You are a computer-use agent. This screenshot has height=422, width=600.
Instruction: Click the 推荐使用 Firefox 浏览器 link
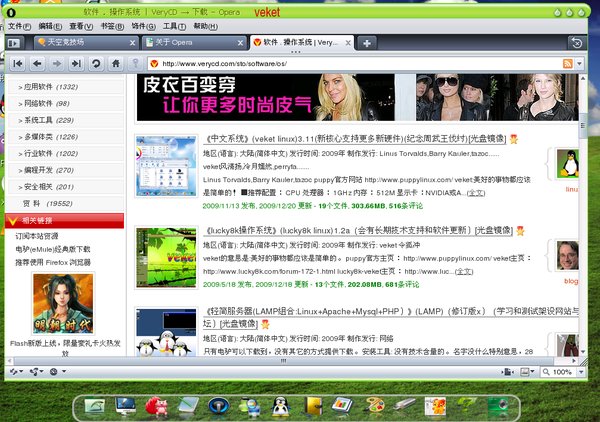(53, 262)
